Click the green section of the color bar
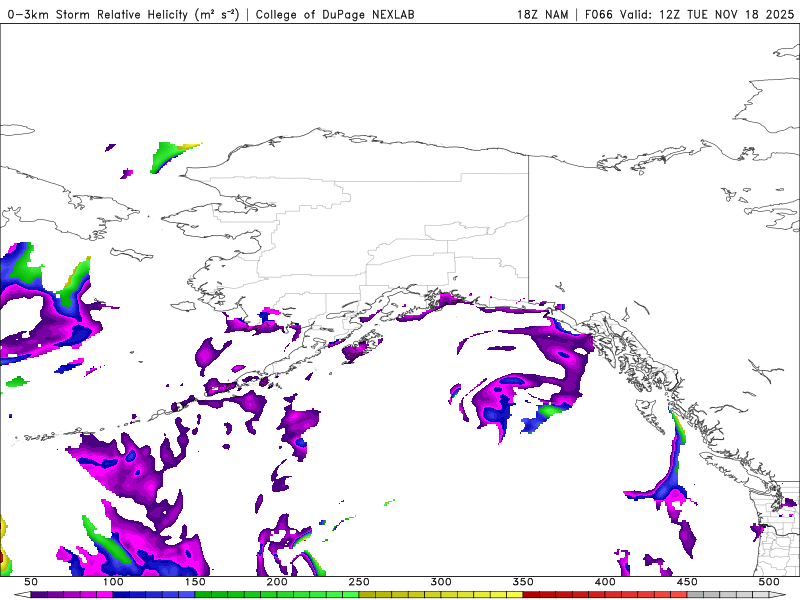 click(277, 595)
